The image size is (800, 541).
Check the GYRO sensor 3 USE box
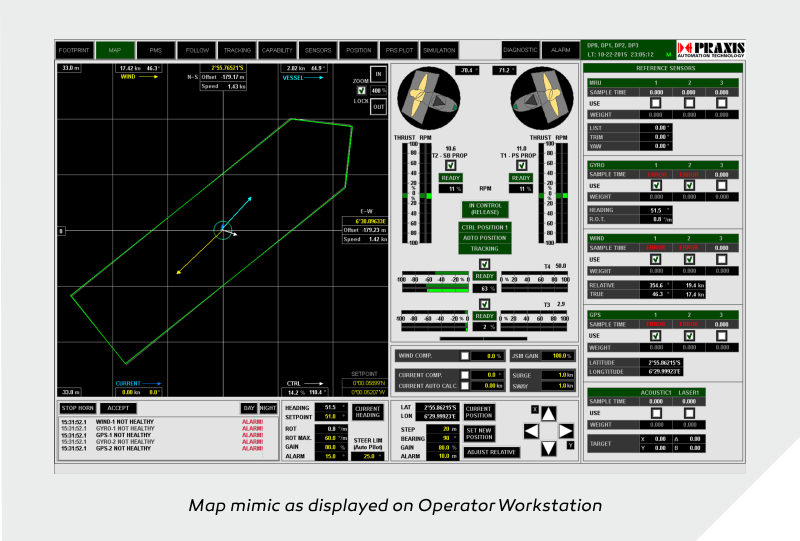721,186
